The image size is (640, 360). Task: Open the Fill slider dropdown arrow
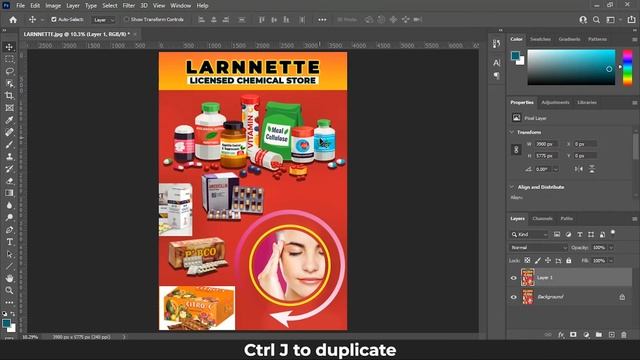point(611,260)
